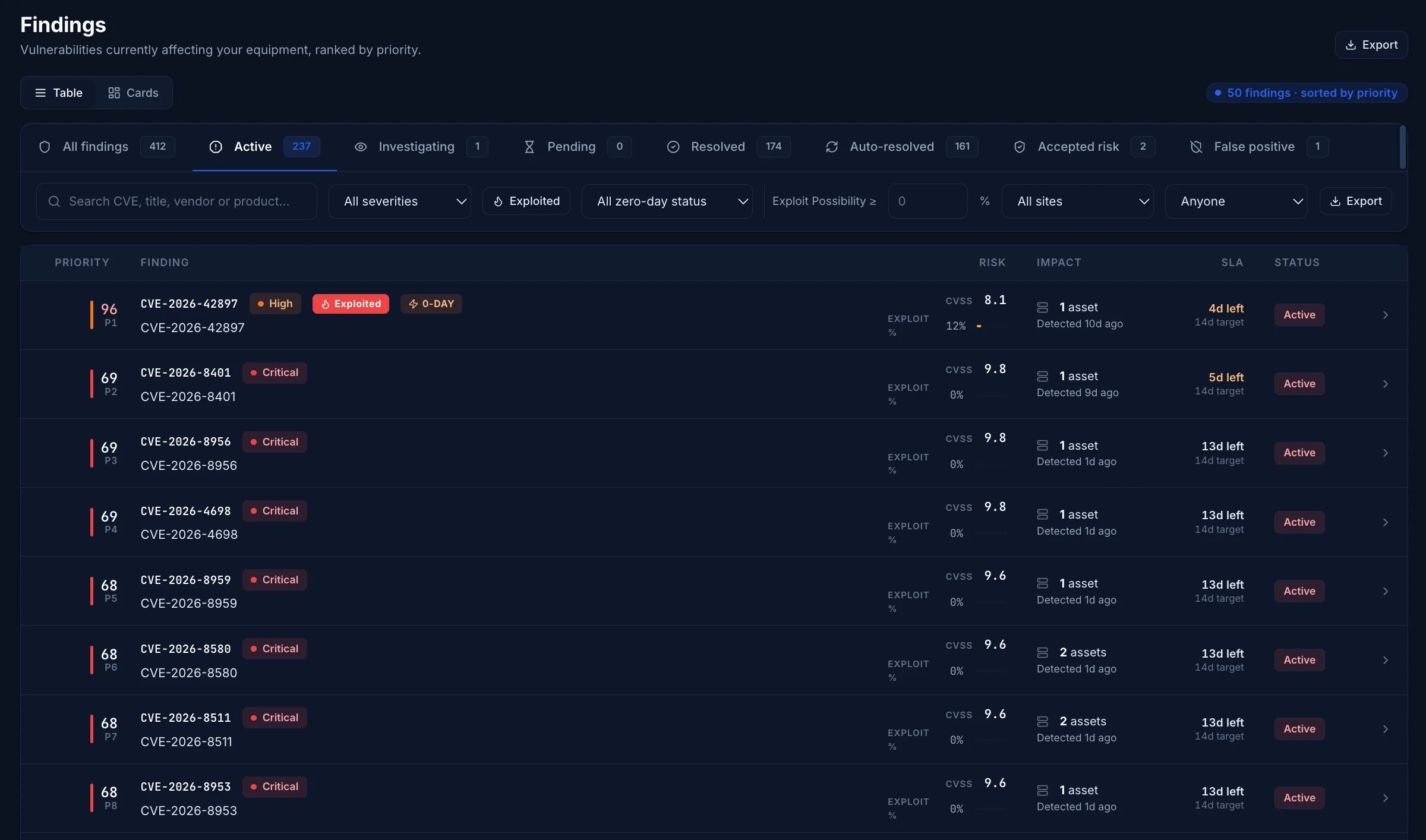Click the hourglass icon beside Pending
The height and width of the screenshot is (840, 1426).
tap(529, 147)
